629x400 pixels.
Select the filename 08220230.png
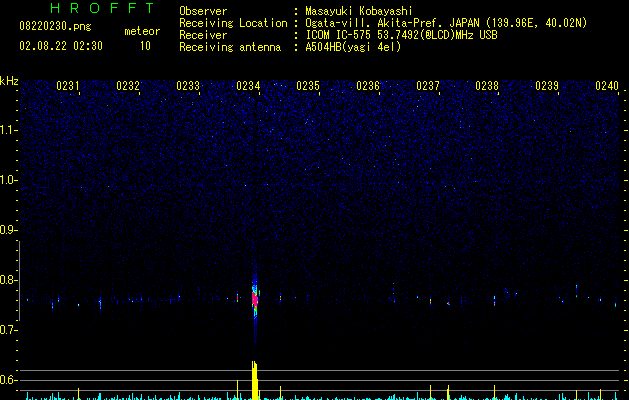pos(55,26)
